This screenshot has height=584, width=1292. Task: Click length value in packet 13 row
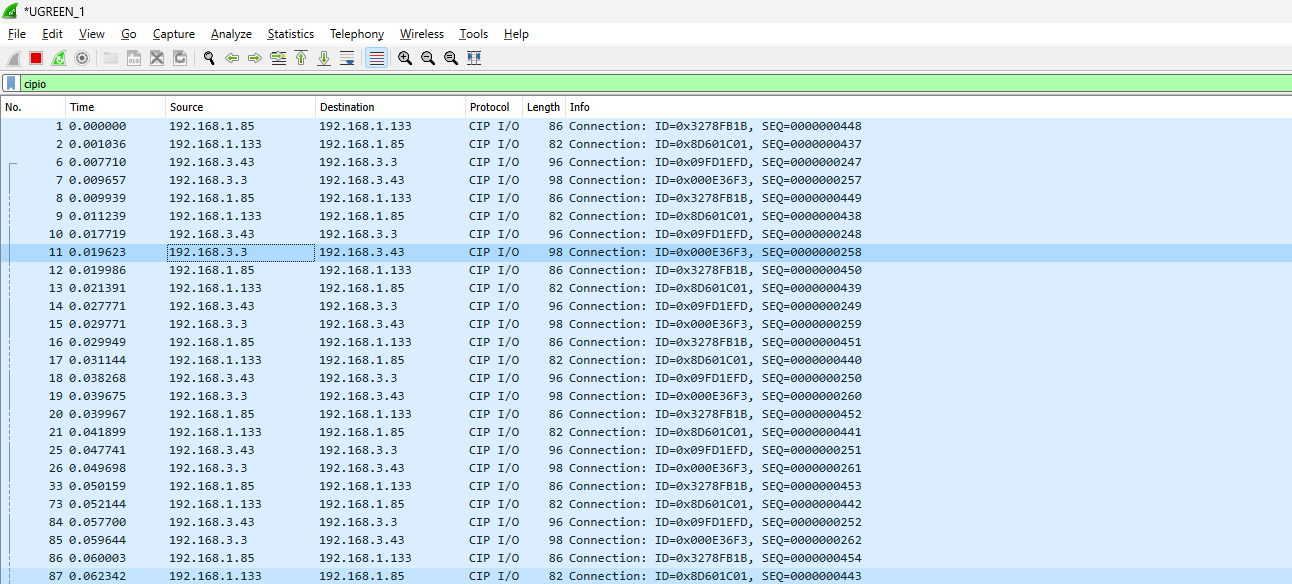coord(555,288)
